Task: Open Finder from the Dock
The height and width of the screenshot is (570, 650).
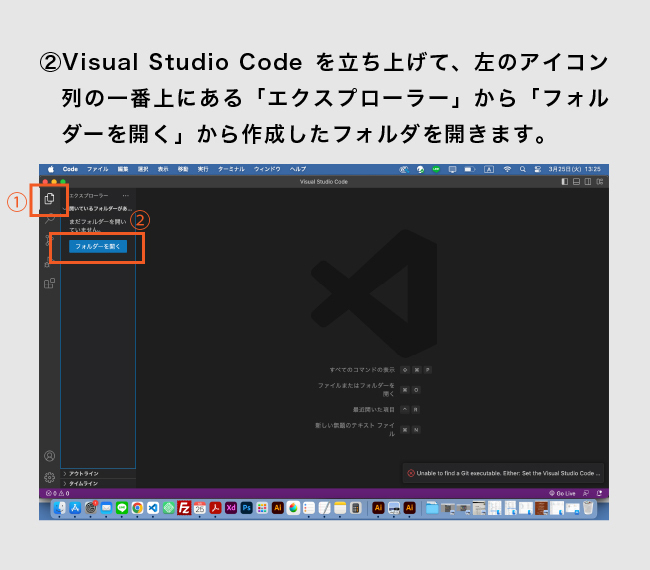Action: click(x=59, y=507)
